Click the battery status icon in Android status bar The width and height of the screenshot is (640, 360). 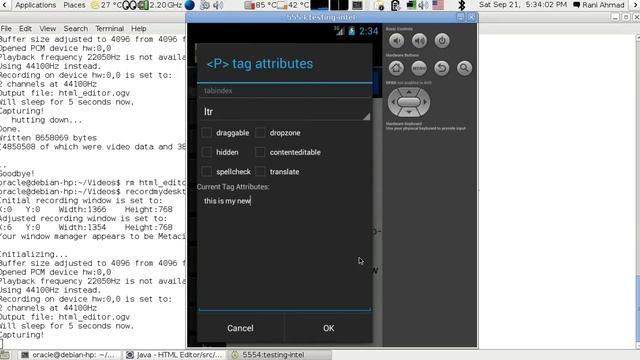(x=351, y=31)
